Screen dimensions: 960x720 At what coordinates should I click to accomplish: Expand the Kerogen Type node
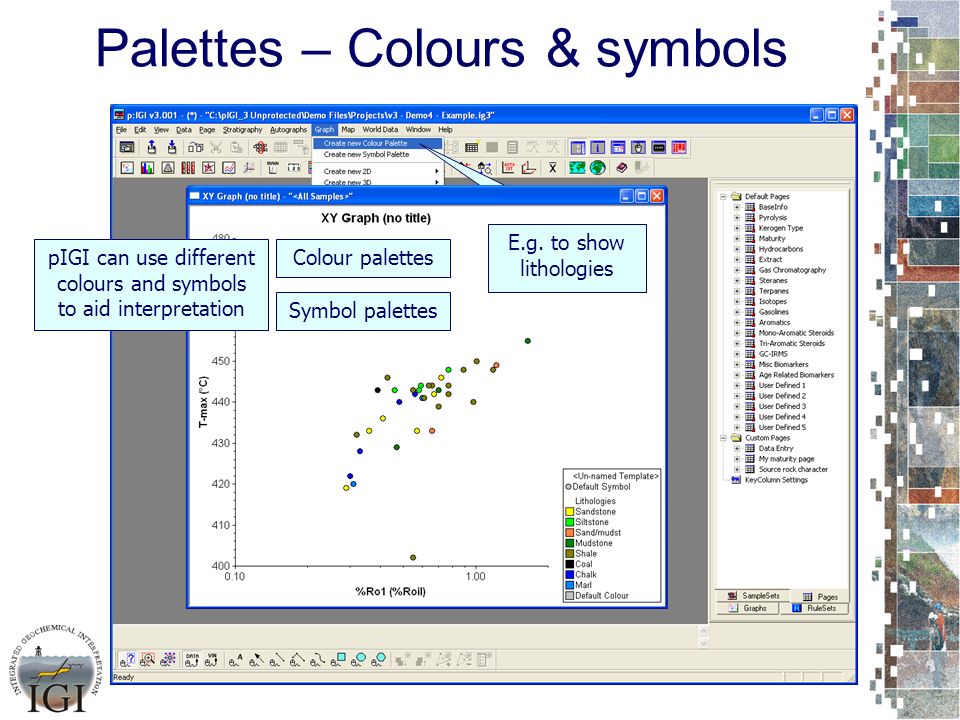coord(737,228)
